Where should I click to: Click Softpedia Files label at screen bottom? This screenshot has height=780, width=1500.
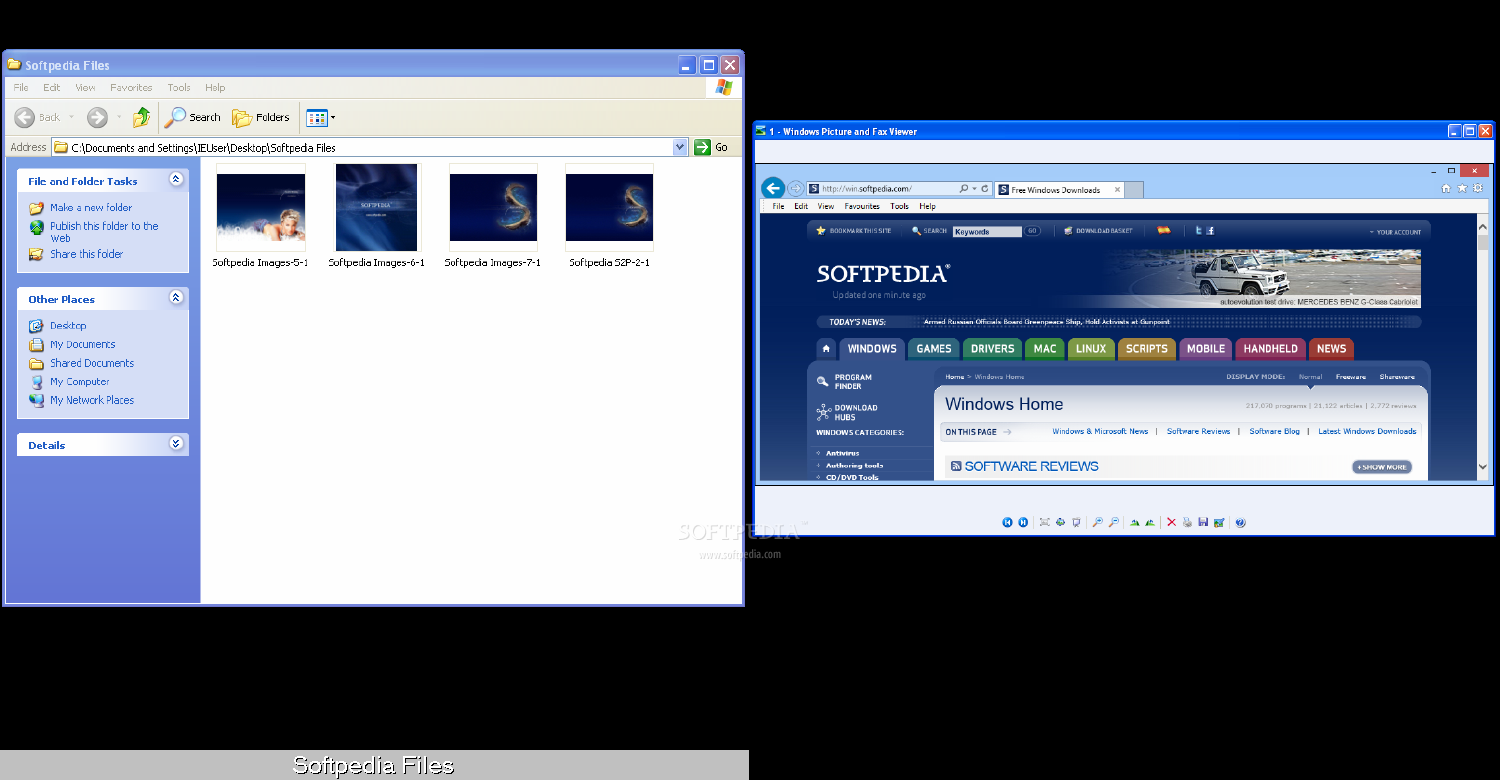(374, 766)
